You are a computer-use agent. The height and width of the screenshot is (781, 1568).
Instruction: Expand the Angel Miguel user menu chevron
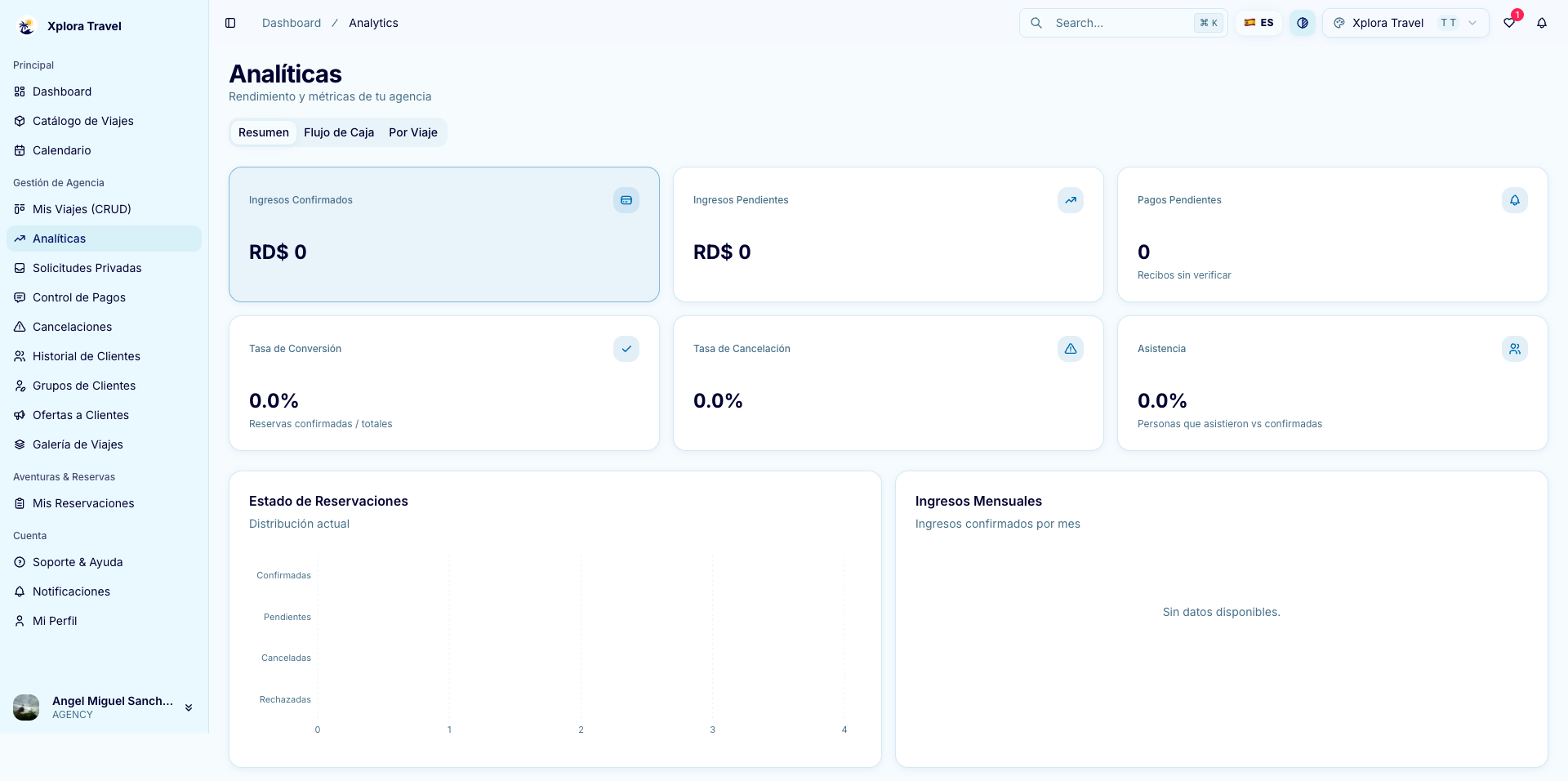tap(189, 707)
